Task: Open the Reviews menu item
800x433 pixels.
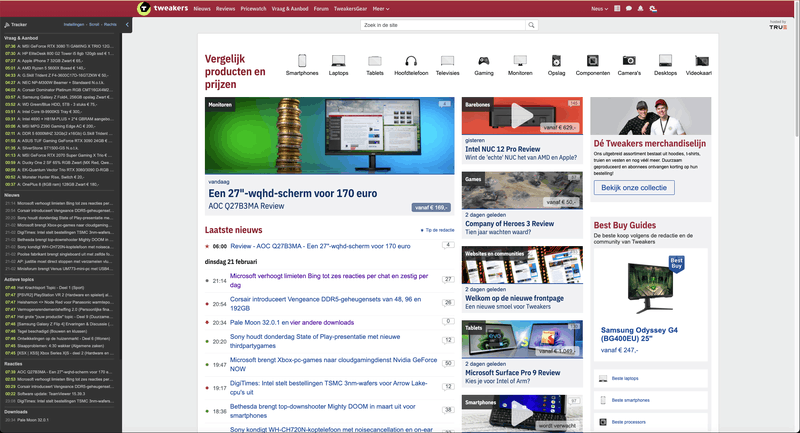Action: (226, 9)
